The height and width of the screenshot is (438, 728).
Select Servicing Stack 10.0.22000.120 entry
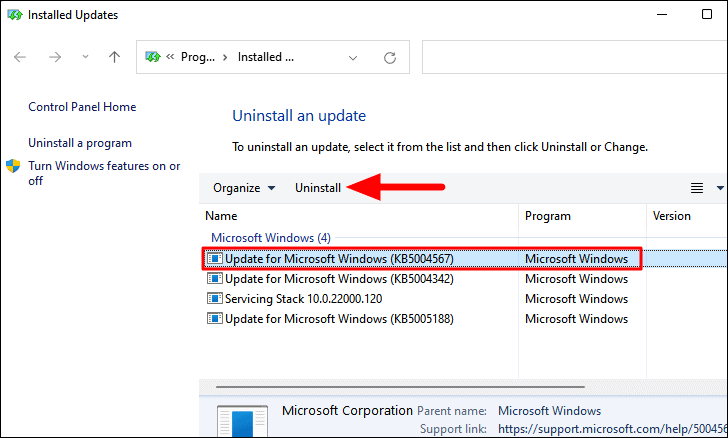[x=303, y=299]
